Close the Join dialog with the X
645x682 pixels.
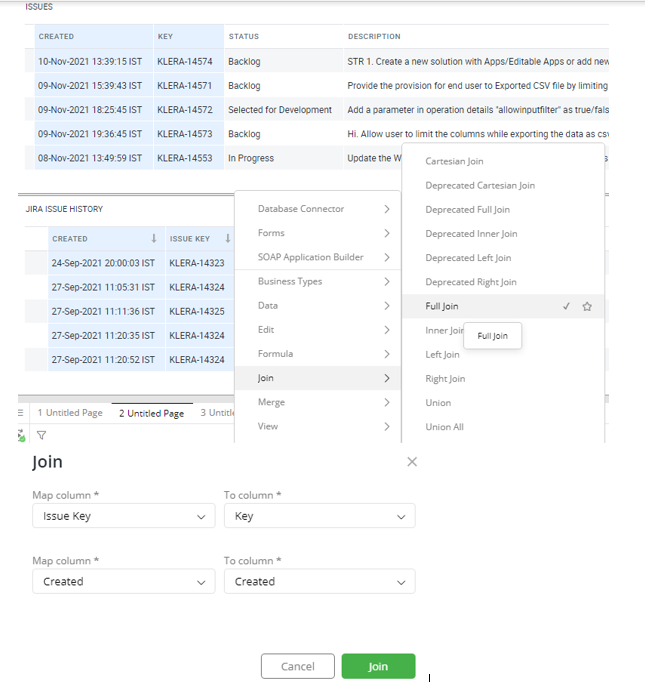coord(412,462)
